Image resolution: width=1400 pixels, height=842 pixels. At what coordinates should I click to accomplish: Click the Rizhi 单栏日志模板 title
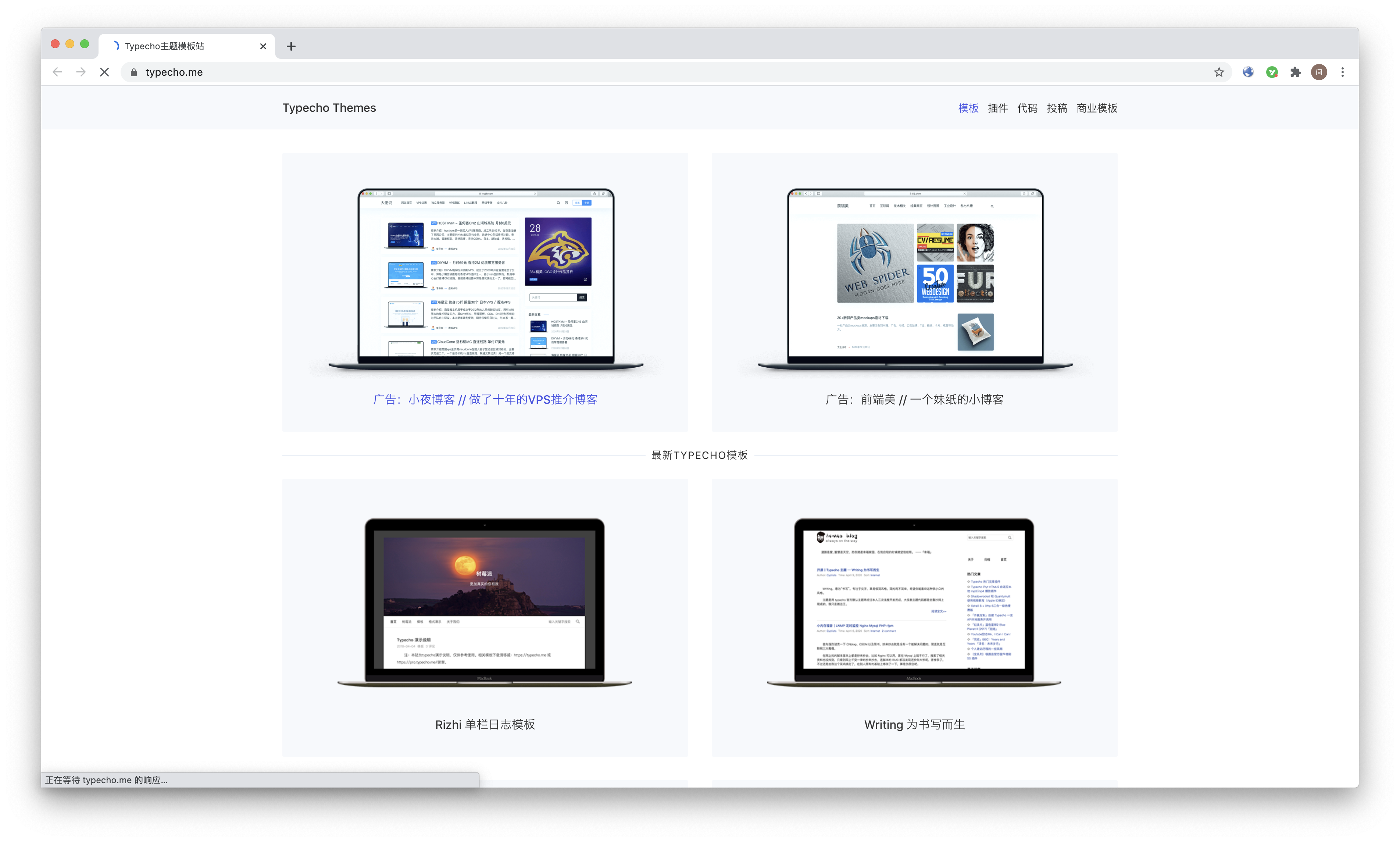(x=485, y=725)
